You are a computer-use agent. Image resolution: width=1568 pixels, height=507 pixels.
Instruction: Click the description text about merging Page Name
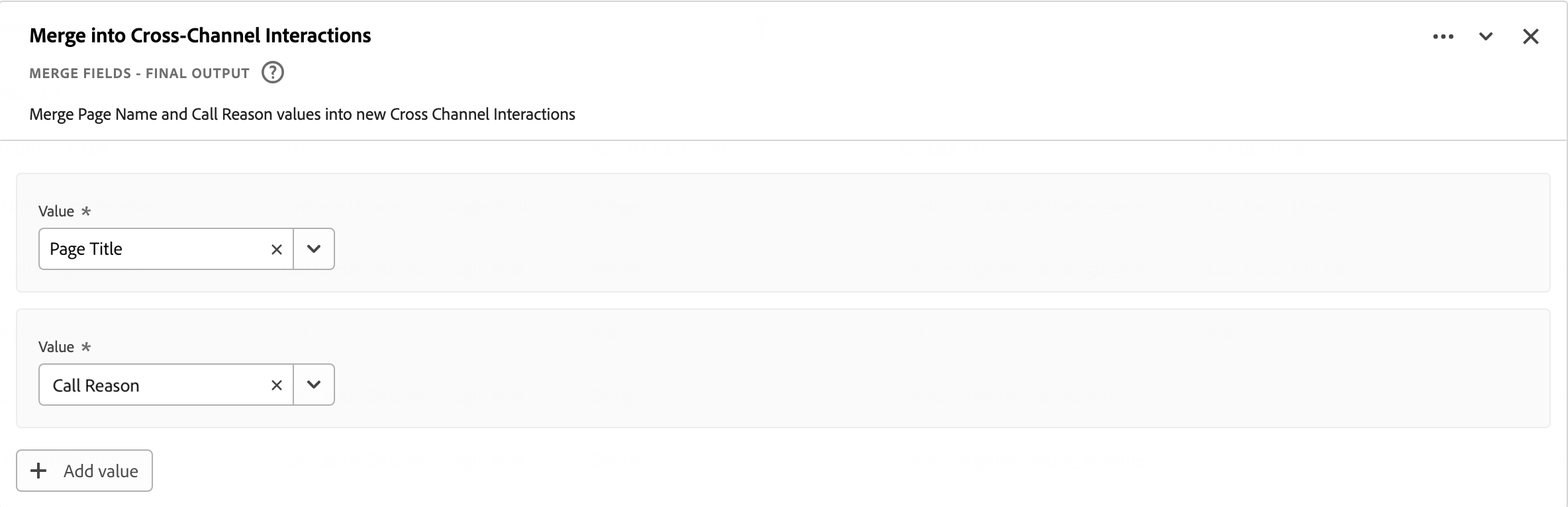click(302, 115)
